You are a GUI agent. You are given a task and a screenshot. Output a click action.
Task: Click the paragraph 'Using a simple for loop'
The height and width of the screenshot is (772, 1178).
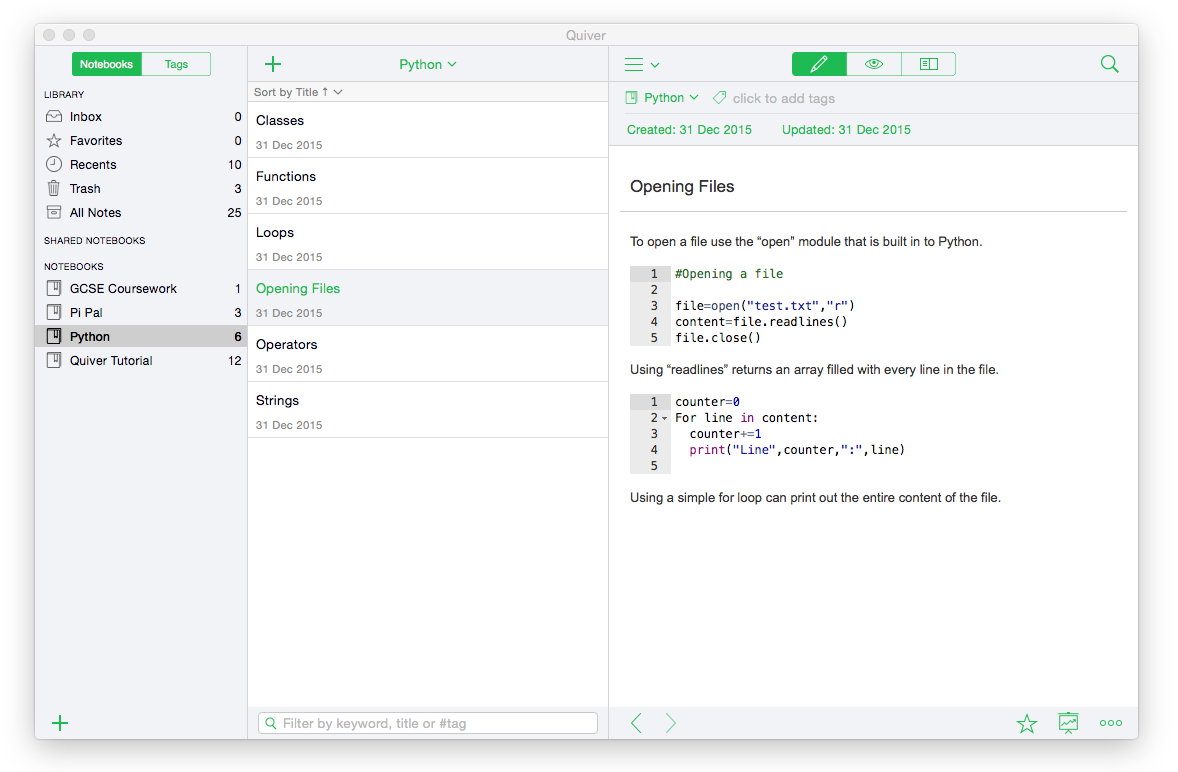click(x=815, y=498)
